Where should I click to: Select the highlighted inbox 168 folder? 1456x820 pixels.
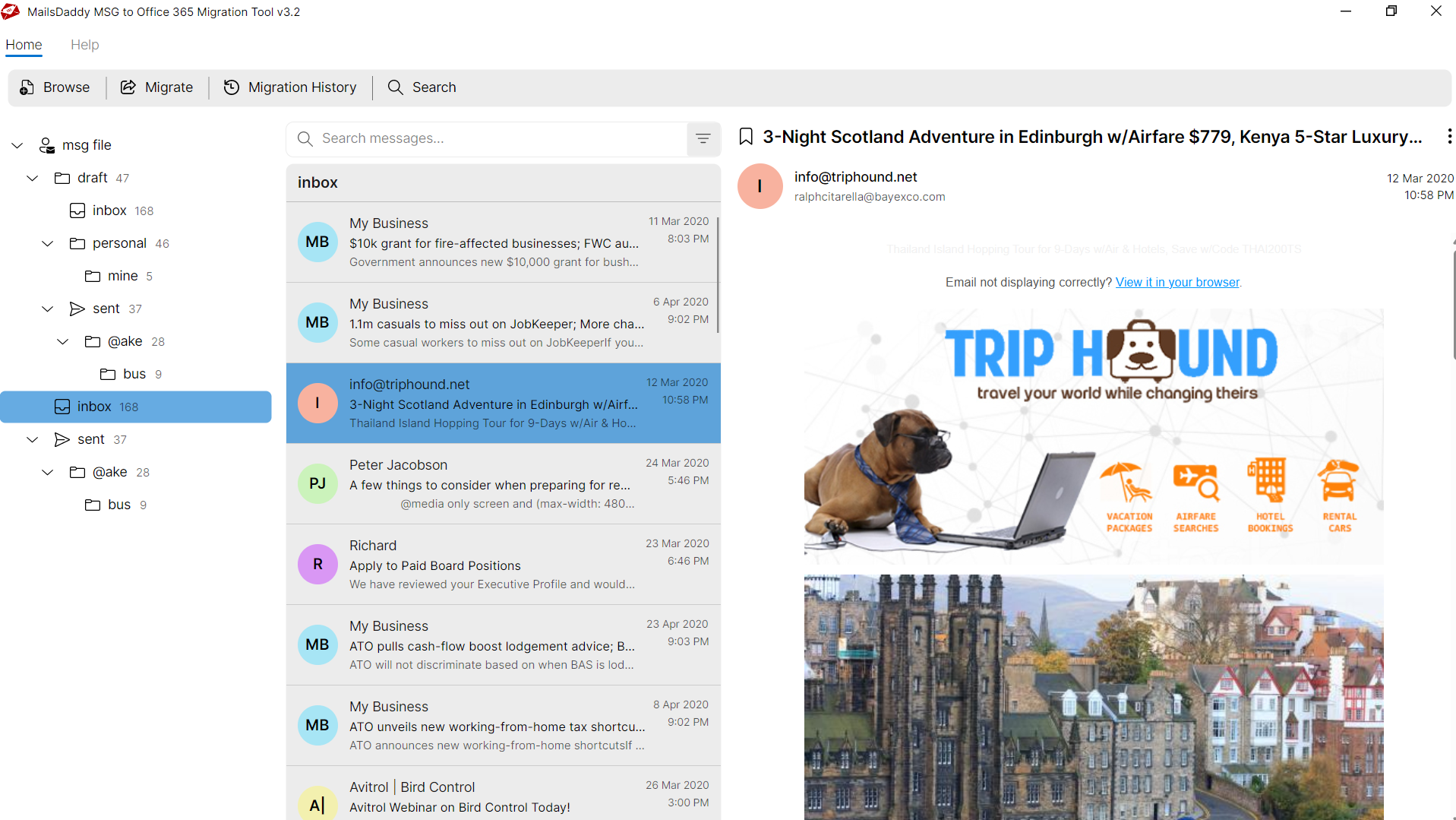tap(136, 407)
